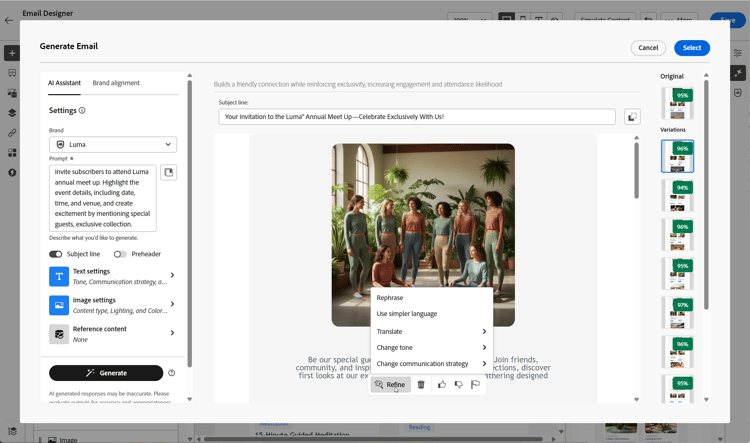Open the prompt library icon next to Prompt
The height and width of the screenshot is (443, 750).
169,172
